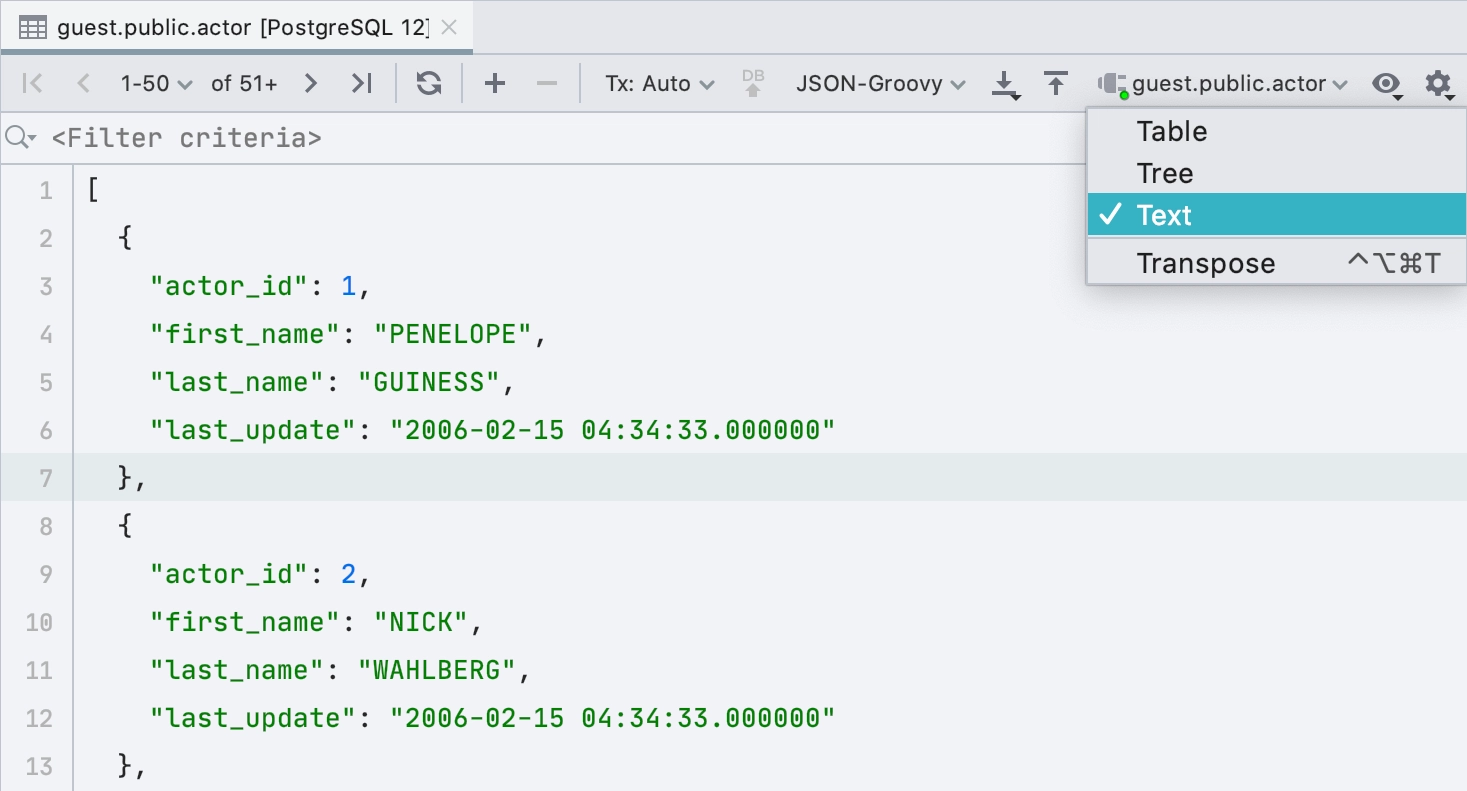Click the opening bracket on line 1
This screenshot has width=1467, height=791.
coord(93,190)
